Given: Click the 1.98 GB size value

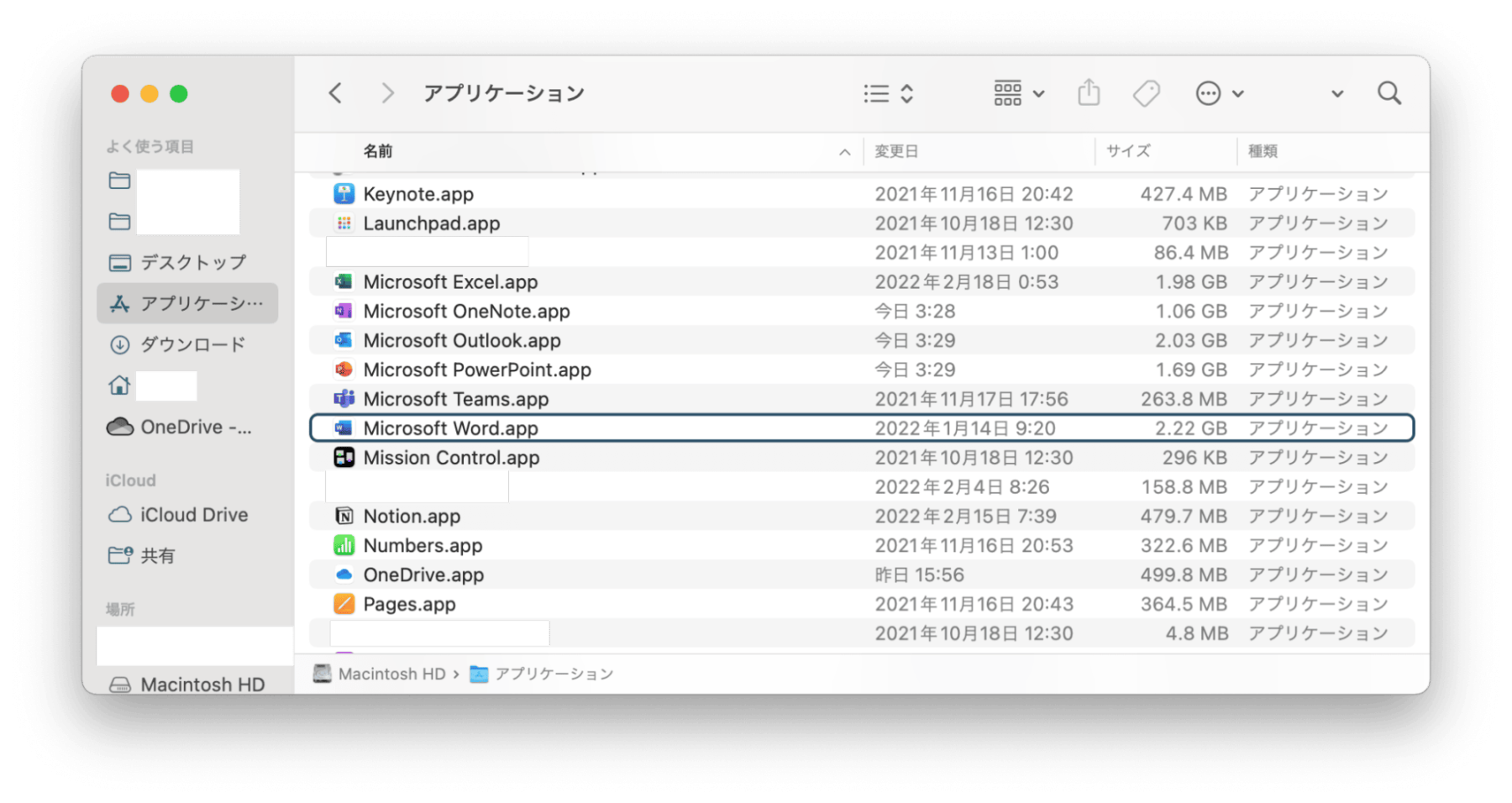Looking at the screenshot, I should (1191, 282).
